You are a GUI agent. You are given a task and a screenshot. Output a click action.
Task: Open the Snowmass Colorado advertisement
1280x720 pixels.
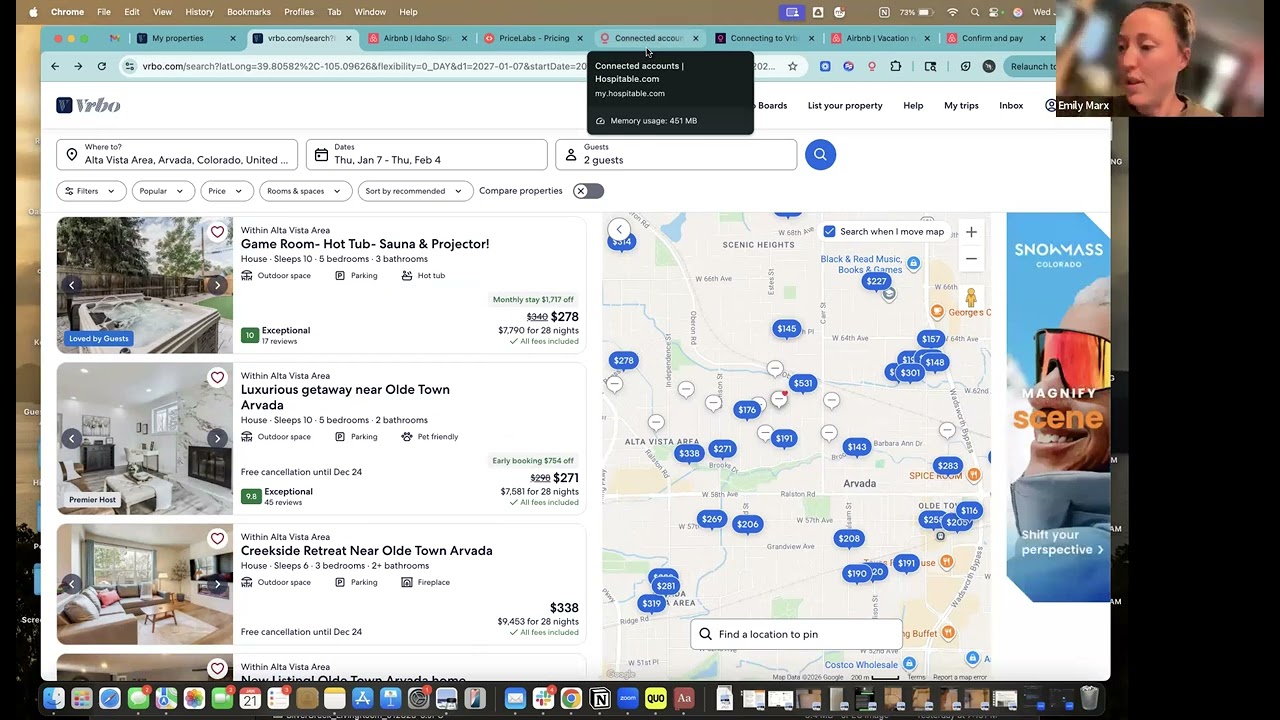(x=1058, y=407)
